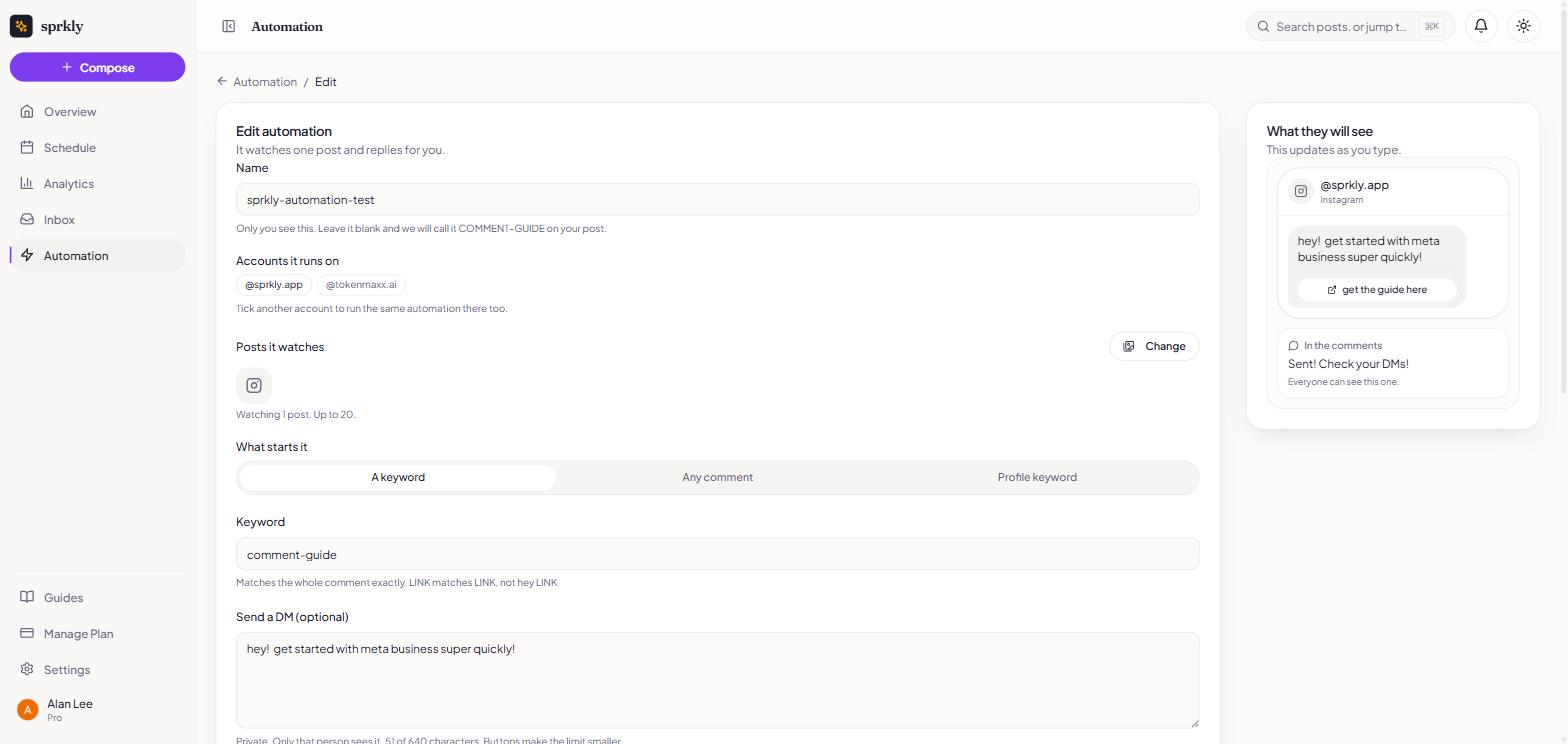The height and width of the screenshot is (744, 1568).
Task: Open the watched Instagram post thumbnail
Action: tap(254, 385)
